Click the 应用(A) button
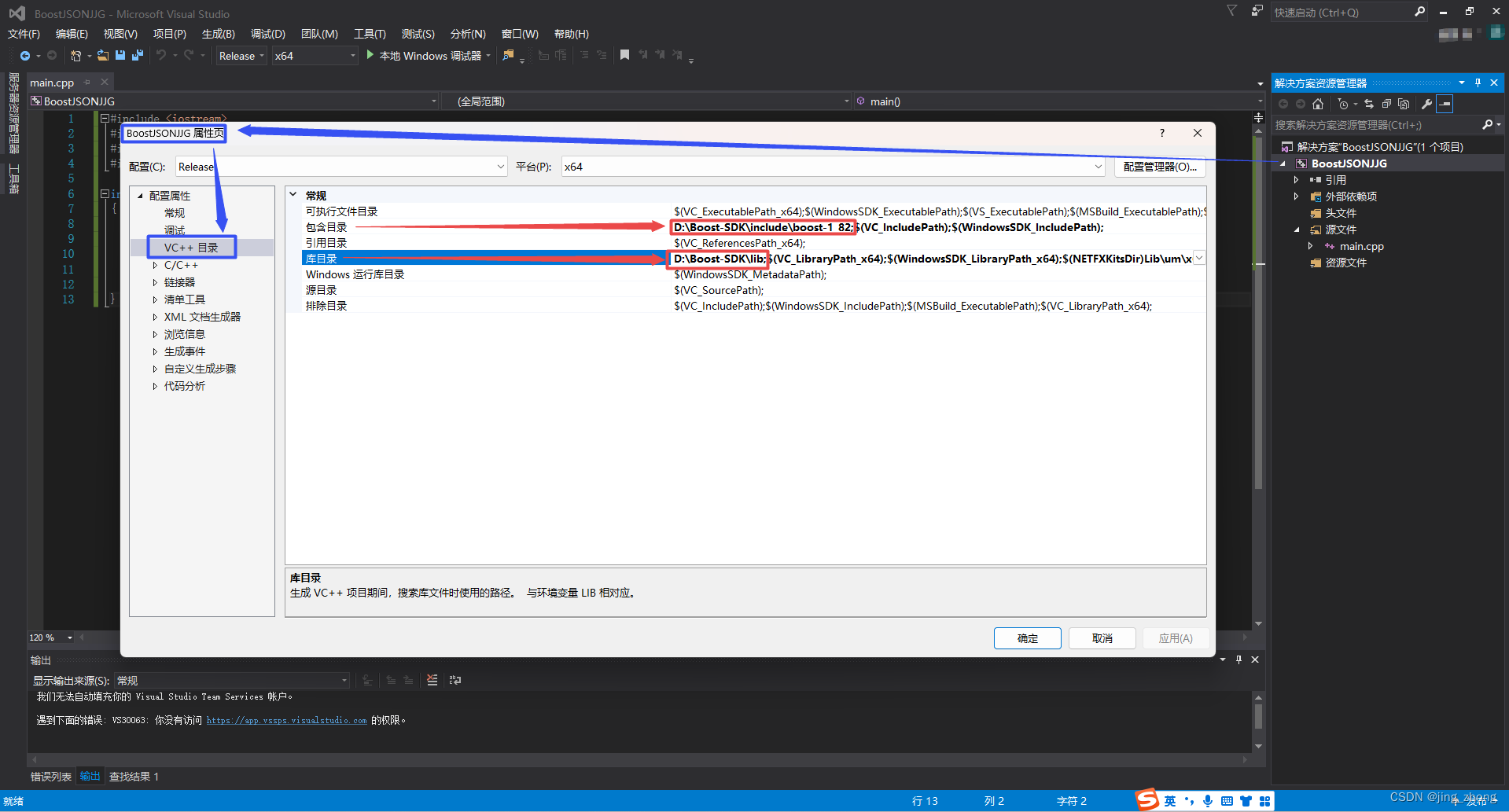 (x=1175, y=637)
